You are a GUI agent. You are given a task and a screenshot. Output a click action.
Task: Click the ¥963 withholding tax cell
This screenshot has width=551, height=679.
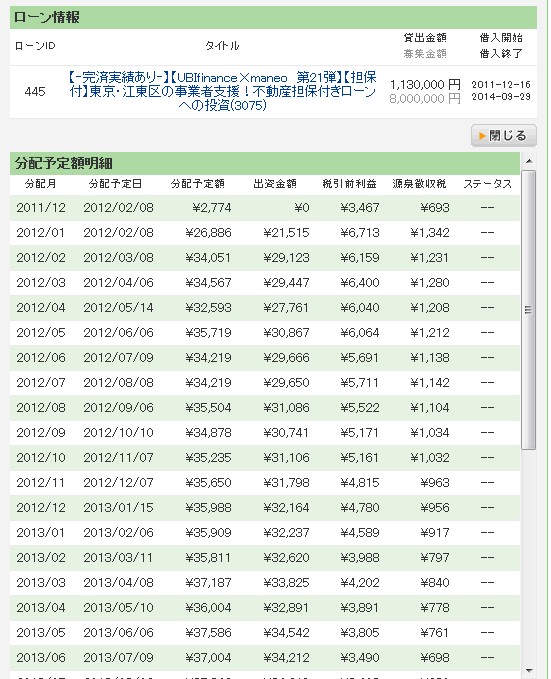[435, 483]
